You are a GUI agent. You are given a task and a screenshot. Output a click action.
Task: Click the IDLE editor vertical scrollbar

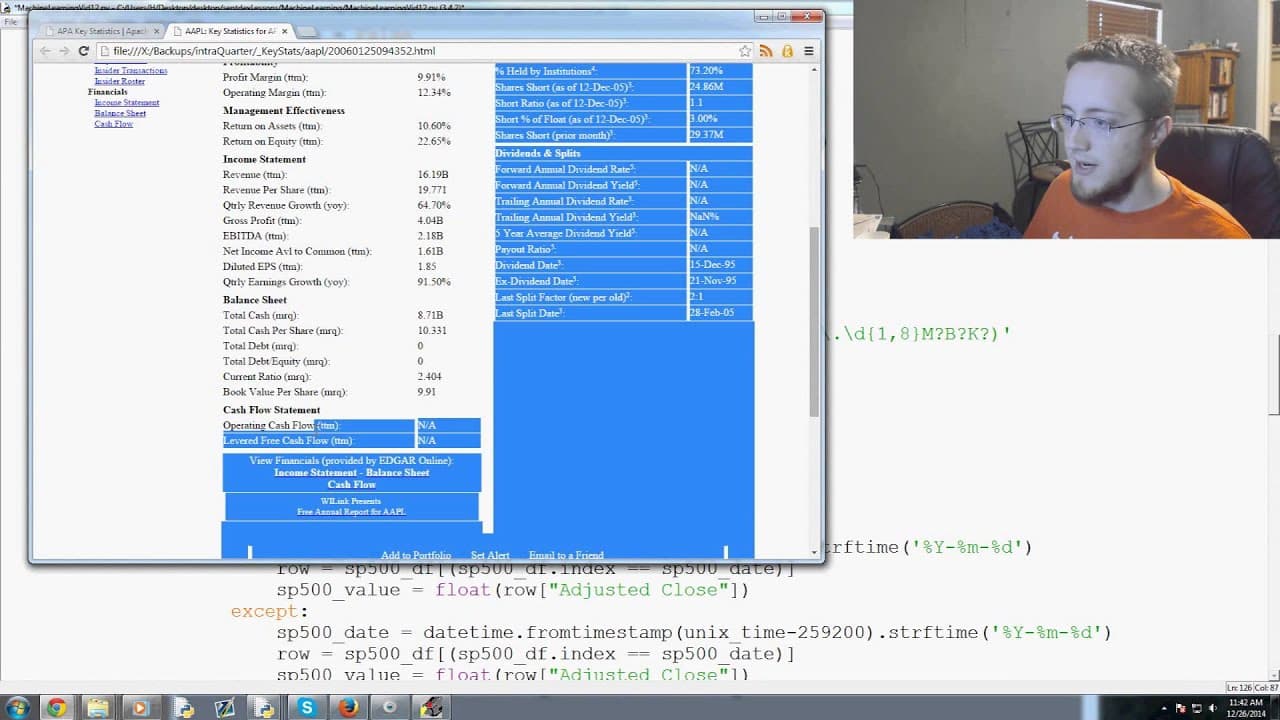tap(1274, 375)
